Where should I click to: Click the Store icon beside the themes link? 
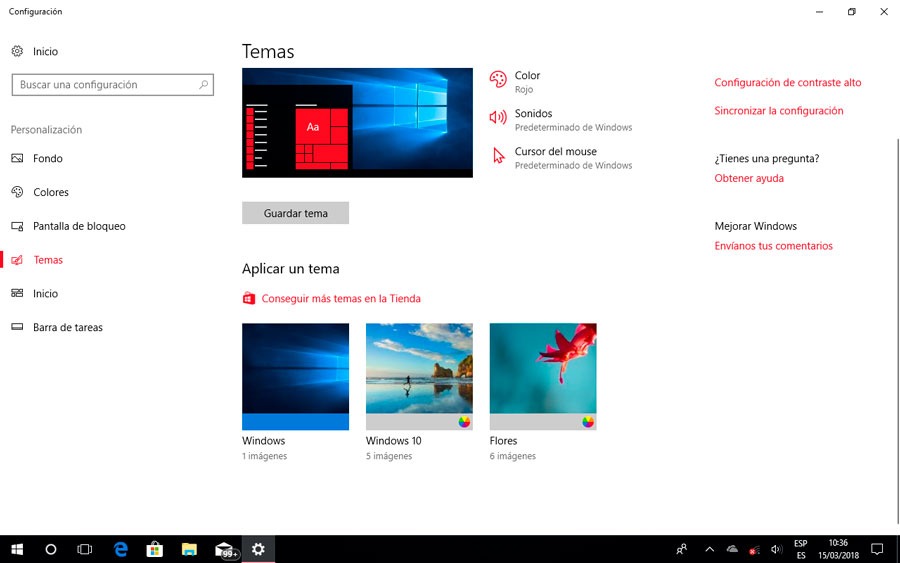(249, 298)
